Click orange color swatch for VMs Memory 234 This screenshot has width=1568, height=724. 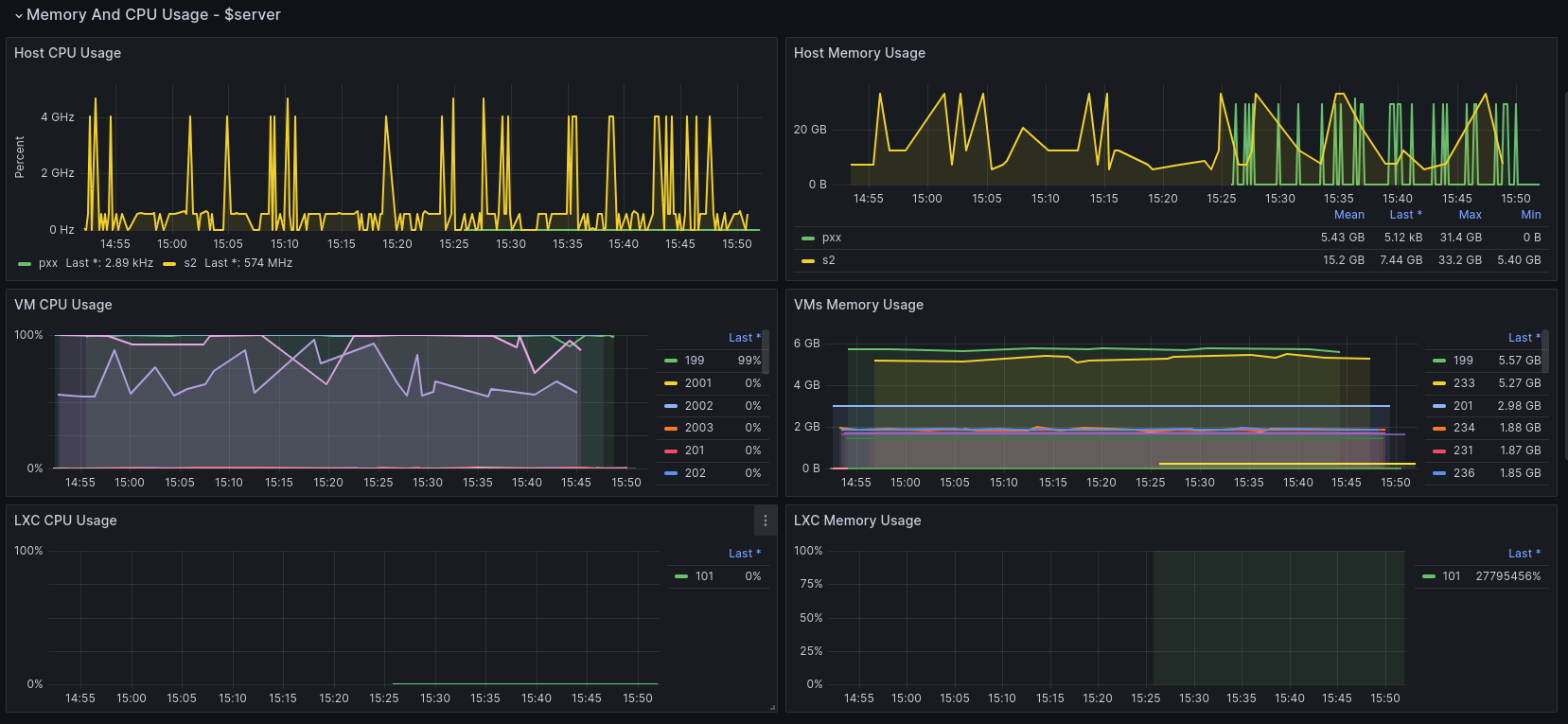(x=1439, y=429)
